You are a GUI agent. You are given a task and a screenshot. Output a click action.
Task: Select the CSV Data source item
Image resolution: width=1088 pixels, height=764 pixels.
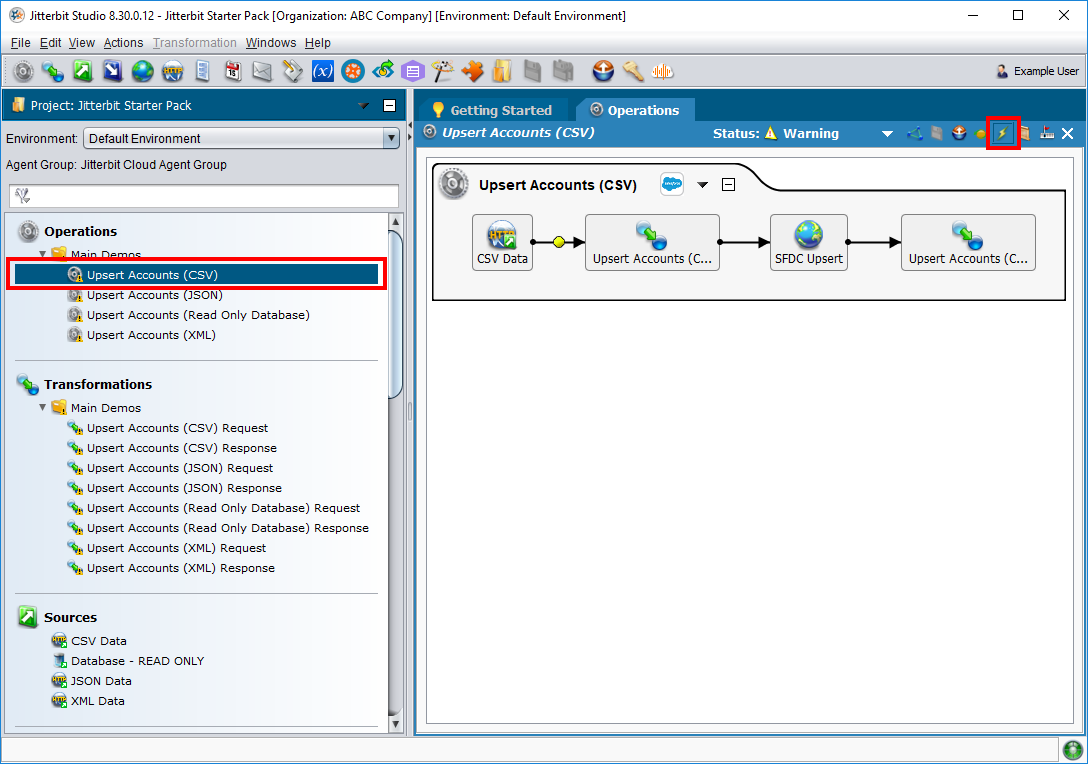click(x=98, y=641)
